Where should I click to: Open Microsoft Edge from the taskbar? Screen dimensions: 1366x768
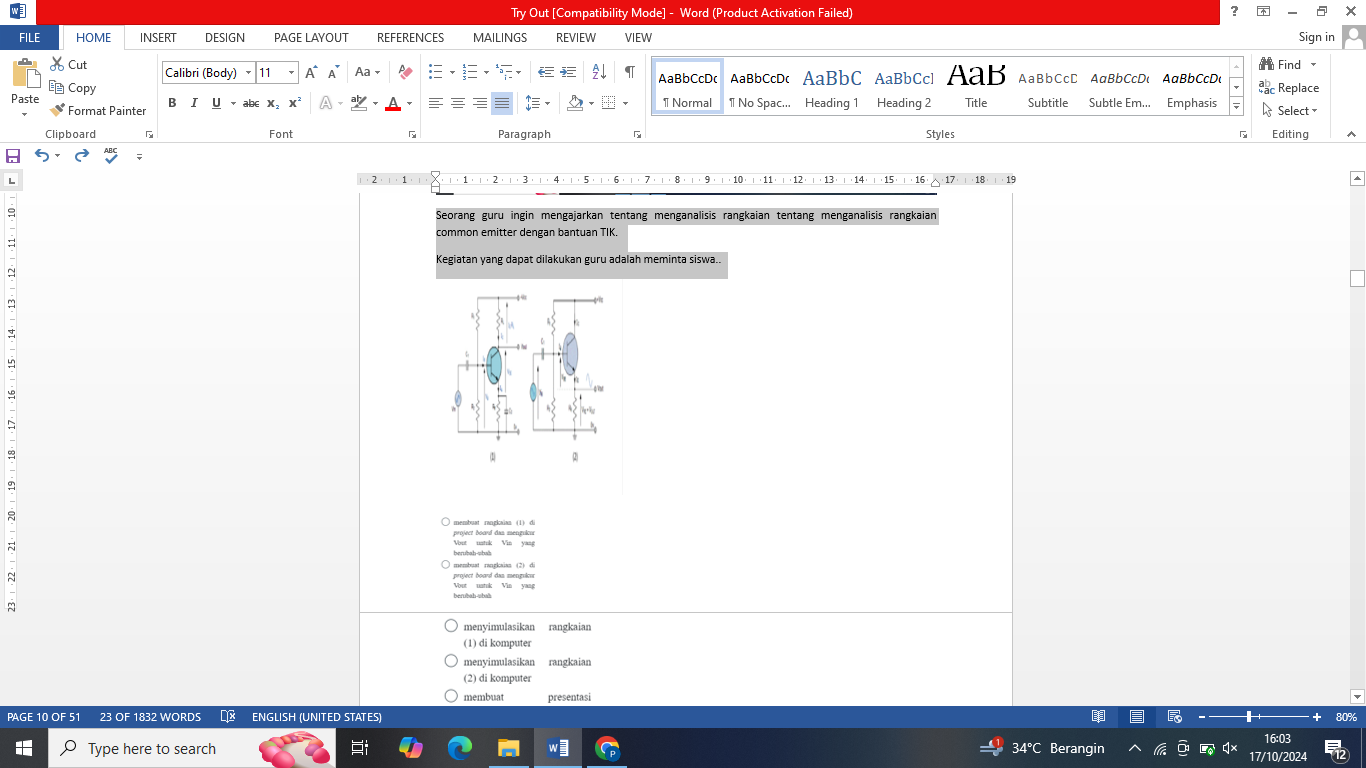pyautogui.click(x=460, y=748)
